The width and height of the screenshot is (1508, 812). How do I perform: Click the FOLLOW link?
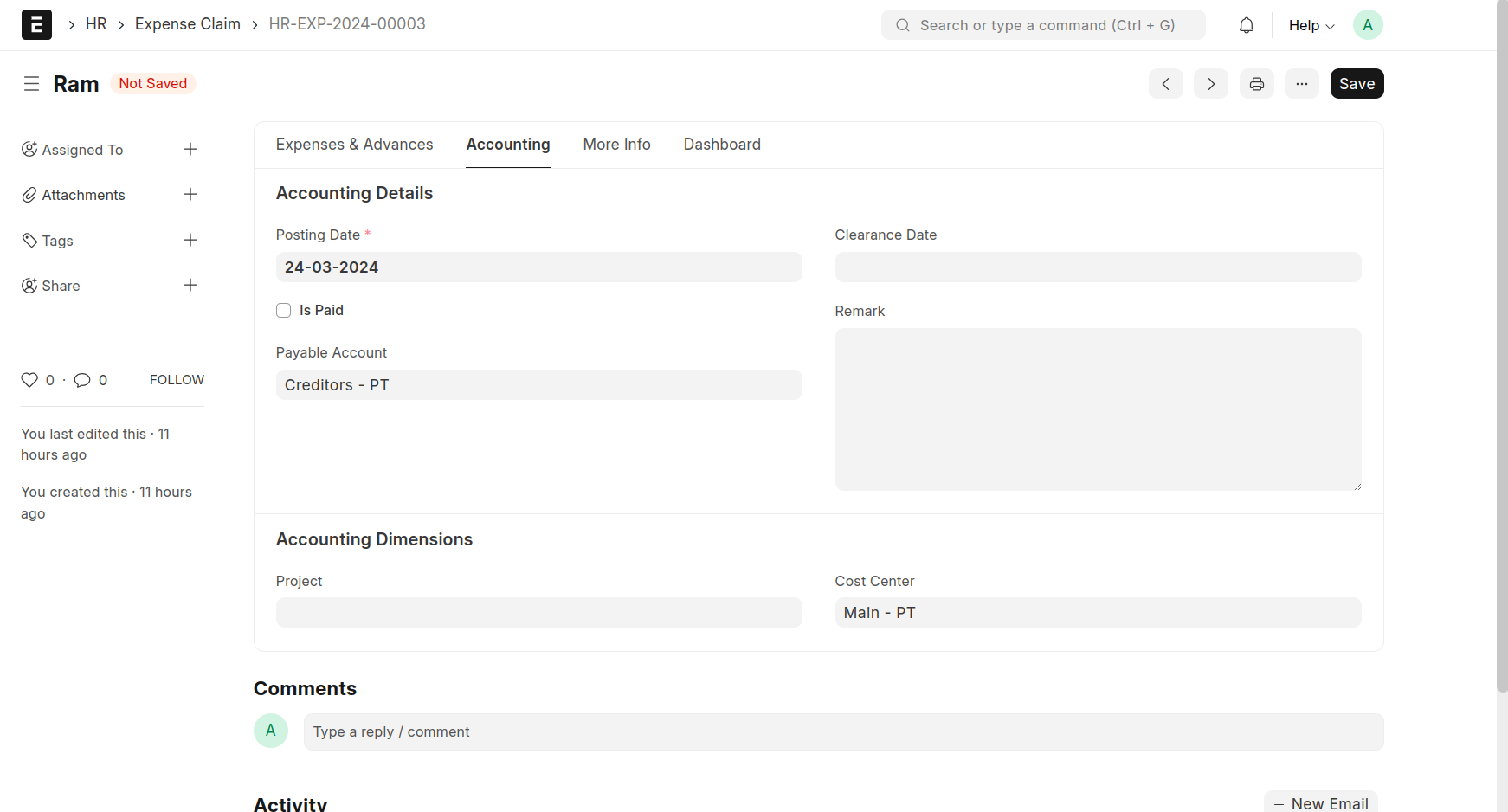pos(177,380)
